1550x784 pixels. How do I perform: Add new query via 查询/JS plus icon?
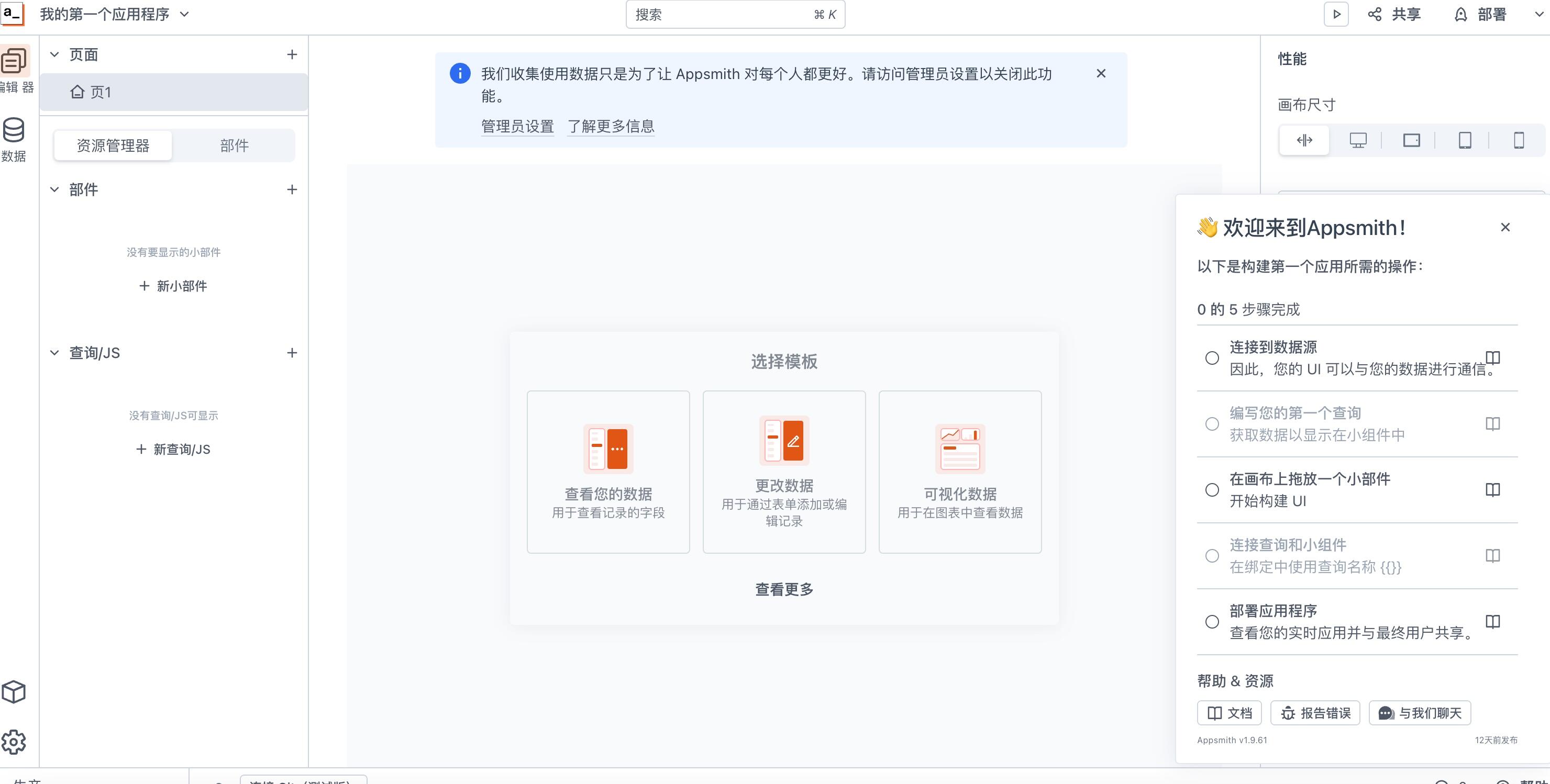click(x=292, y=353)
